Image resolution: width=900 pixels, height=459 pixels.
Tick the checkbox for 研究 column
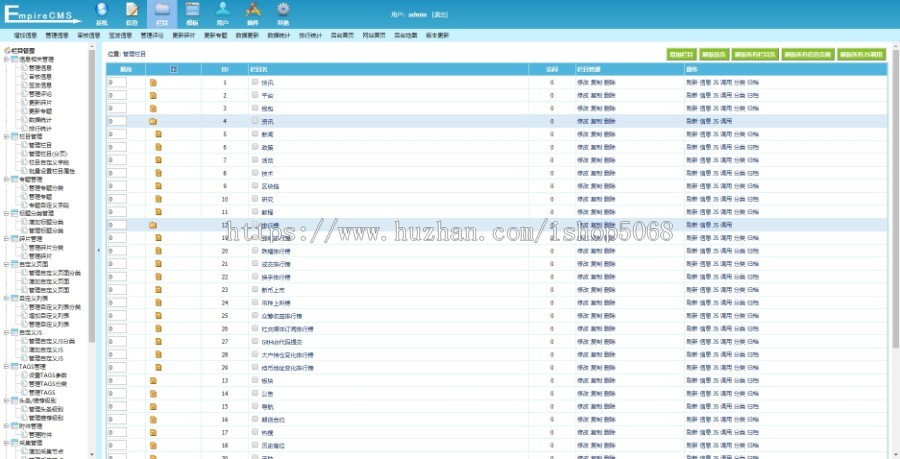point(255,199)
